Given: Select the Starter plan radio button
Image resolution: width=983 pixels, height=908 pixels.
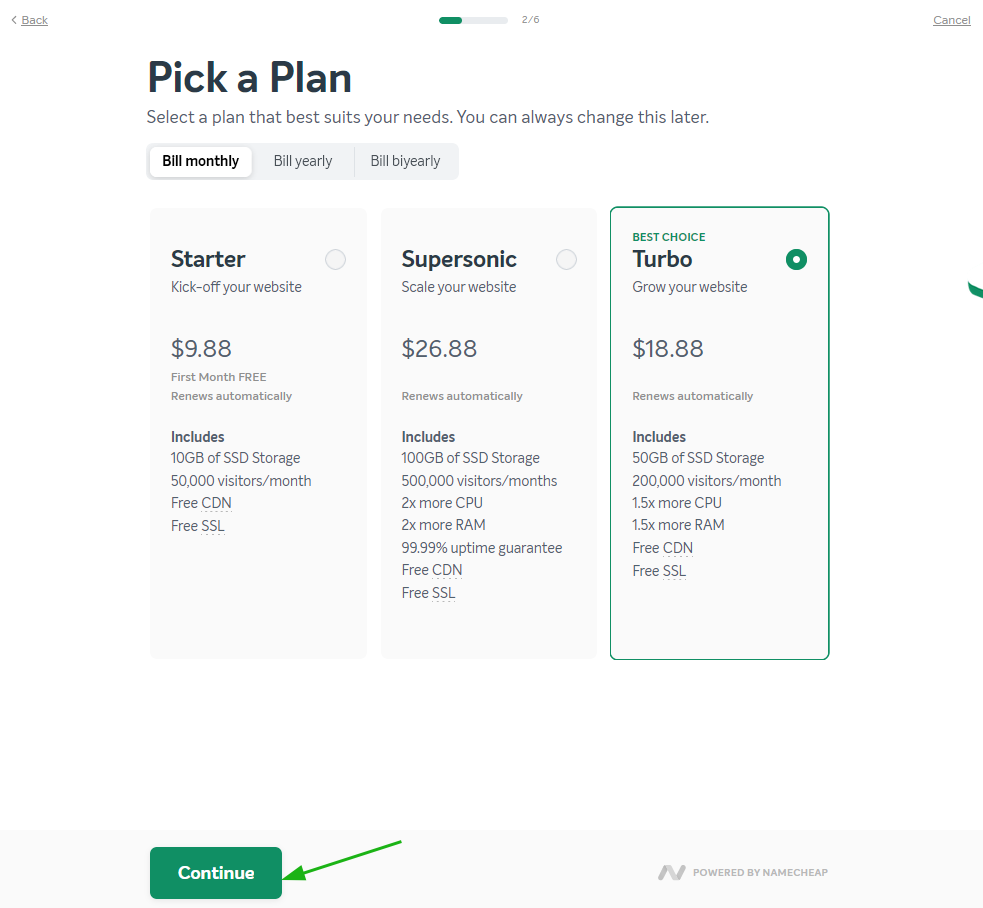Looking at the screenshot, I should click(x=335, y=260).
